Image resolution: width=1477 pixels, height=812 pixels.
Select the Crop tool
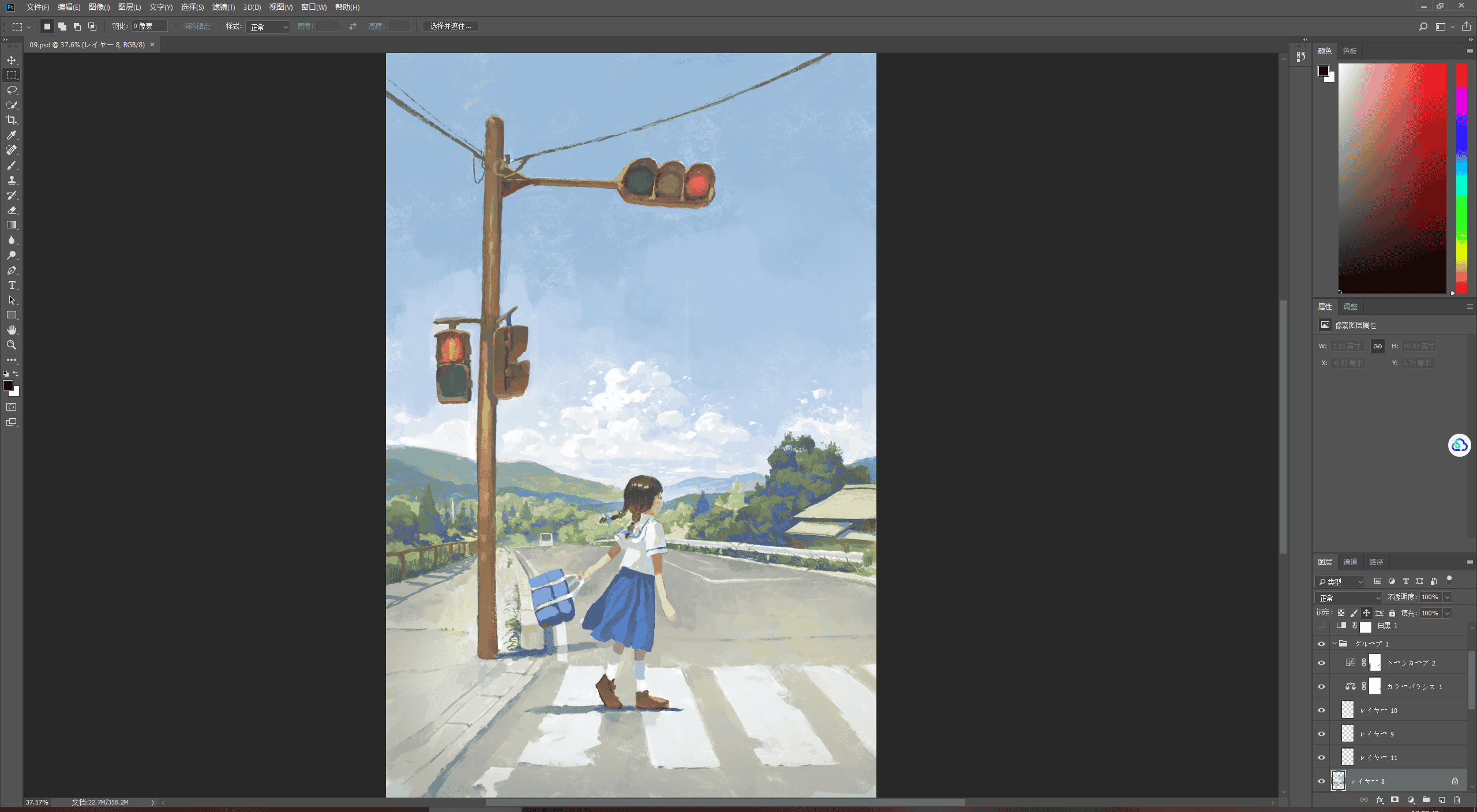(x=12, y=120)
